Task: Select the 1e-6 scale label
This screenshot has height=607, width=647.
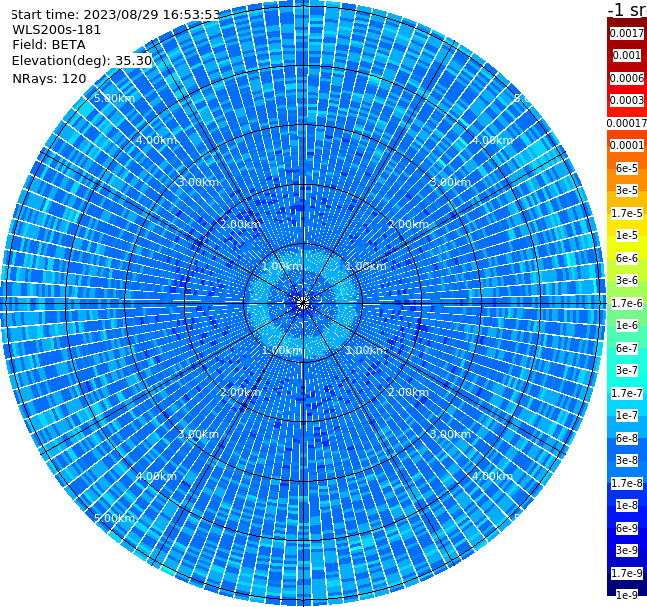Action: (627, 325)
